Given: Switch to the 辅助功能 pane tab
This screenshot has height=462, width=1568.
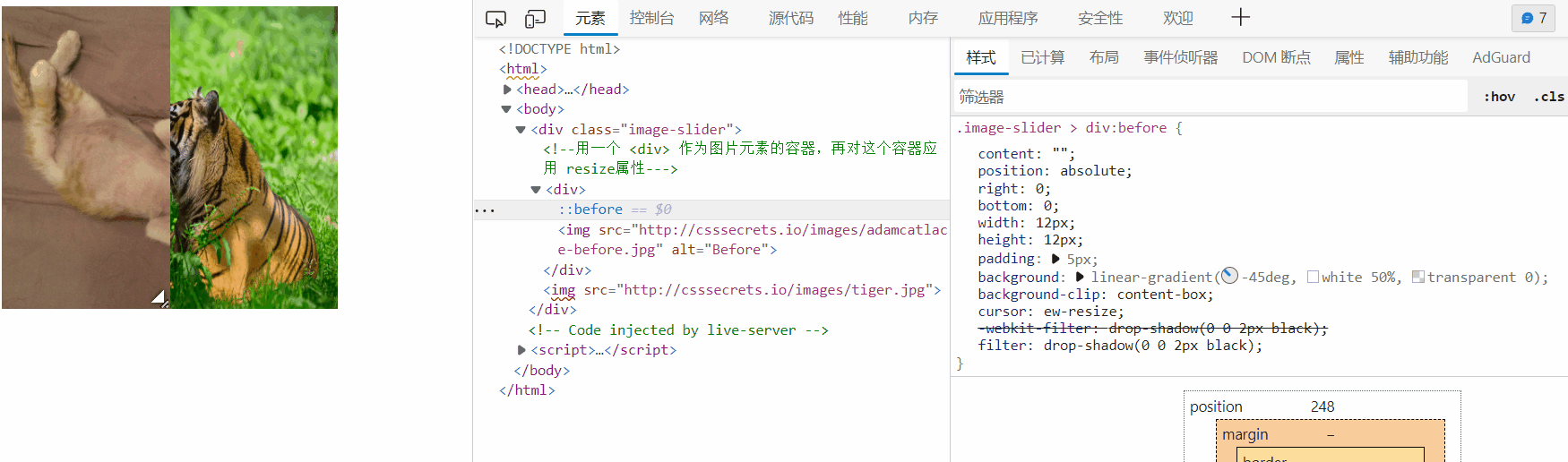Looking at the screenshot, I should [x=1418, y=57].
